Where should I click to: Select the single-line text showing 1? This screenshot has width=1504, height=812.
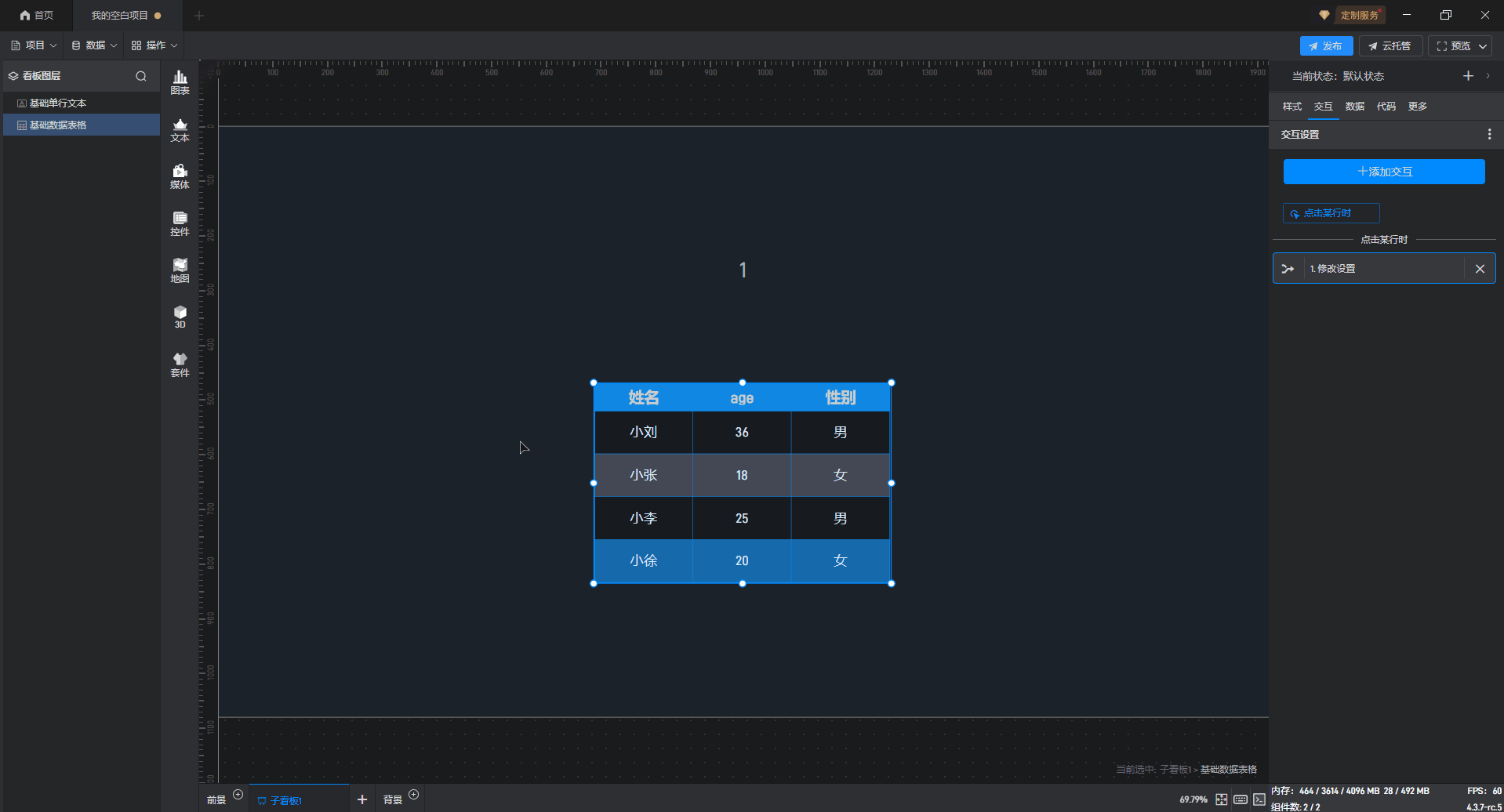(743, 270)
